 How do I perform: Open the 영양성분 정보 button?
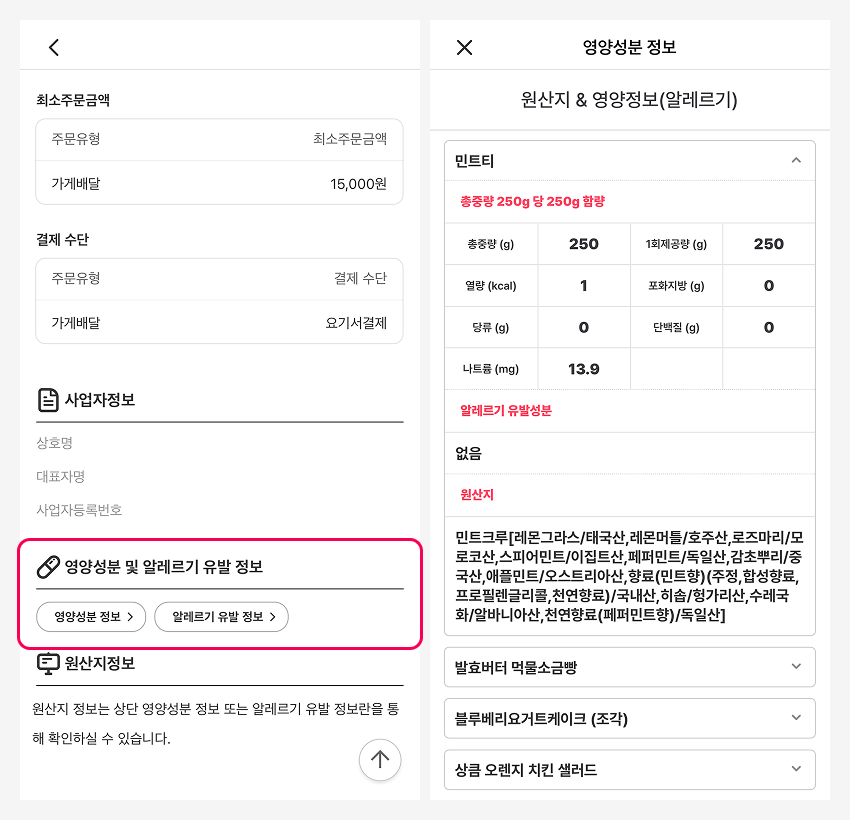coord(91,617)
